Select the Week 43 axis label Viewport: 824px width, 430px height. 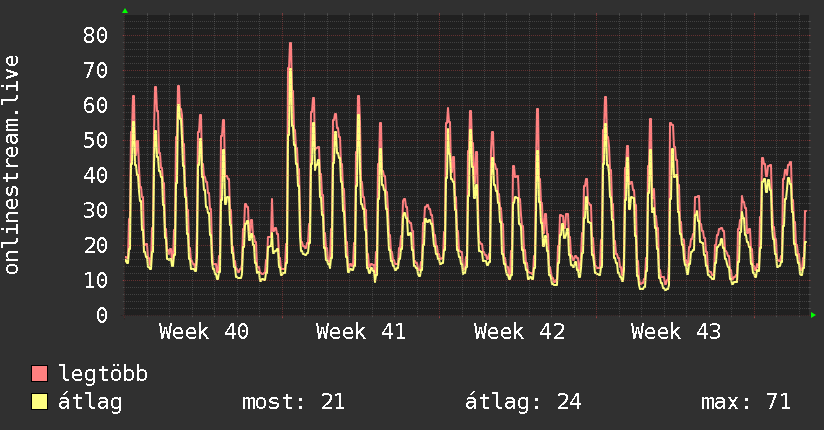tap(676, 332)
